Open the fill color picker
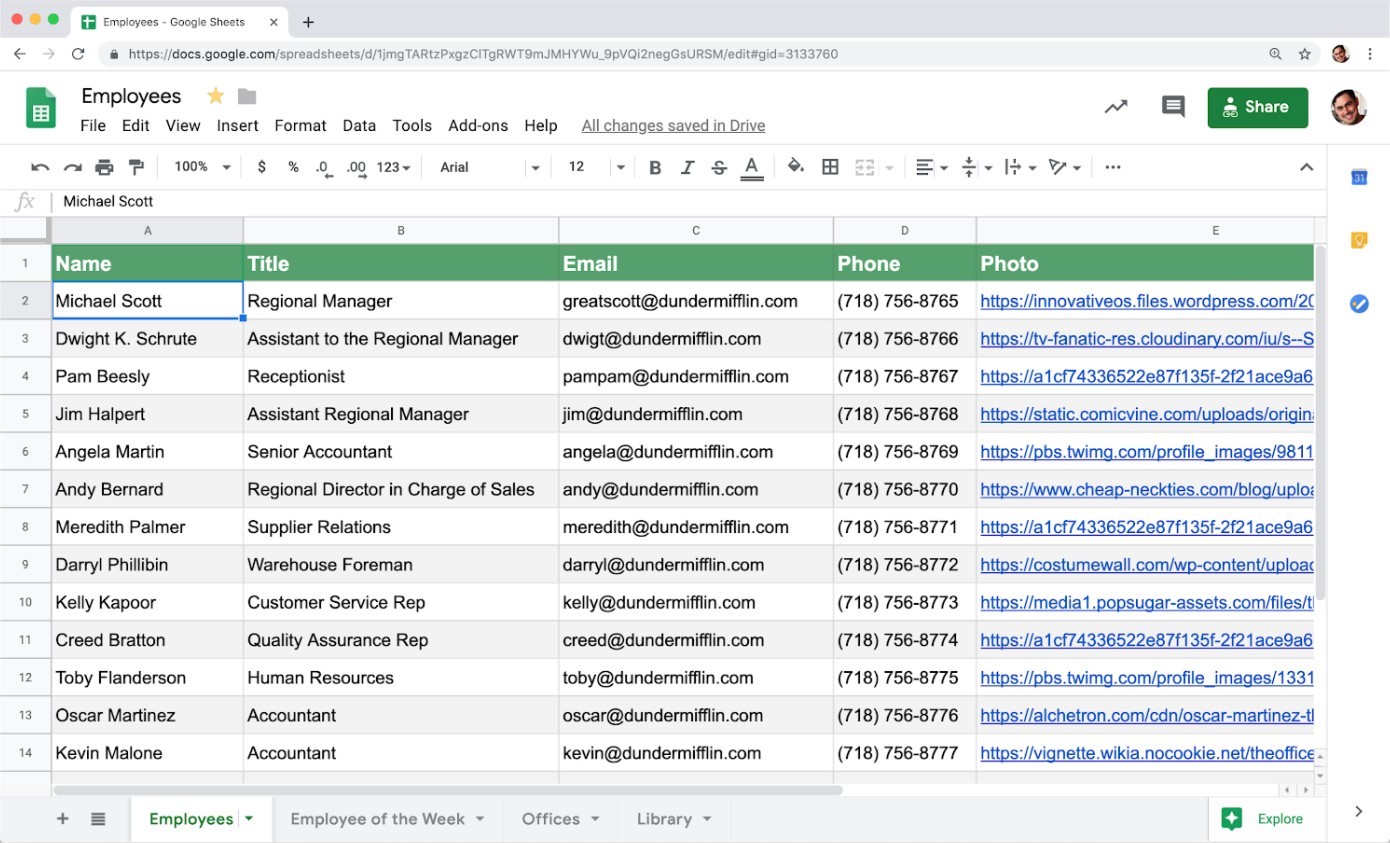 (x=796, y=167)
